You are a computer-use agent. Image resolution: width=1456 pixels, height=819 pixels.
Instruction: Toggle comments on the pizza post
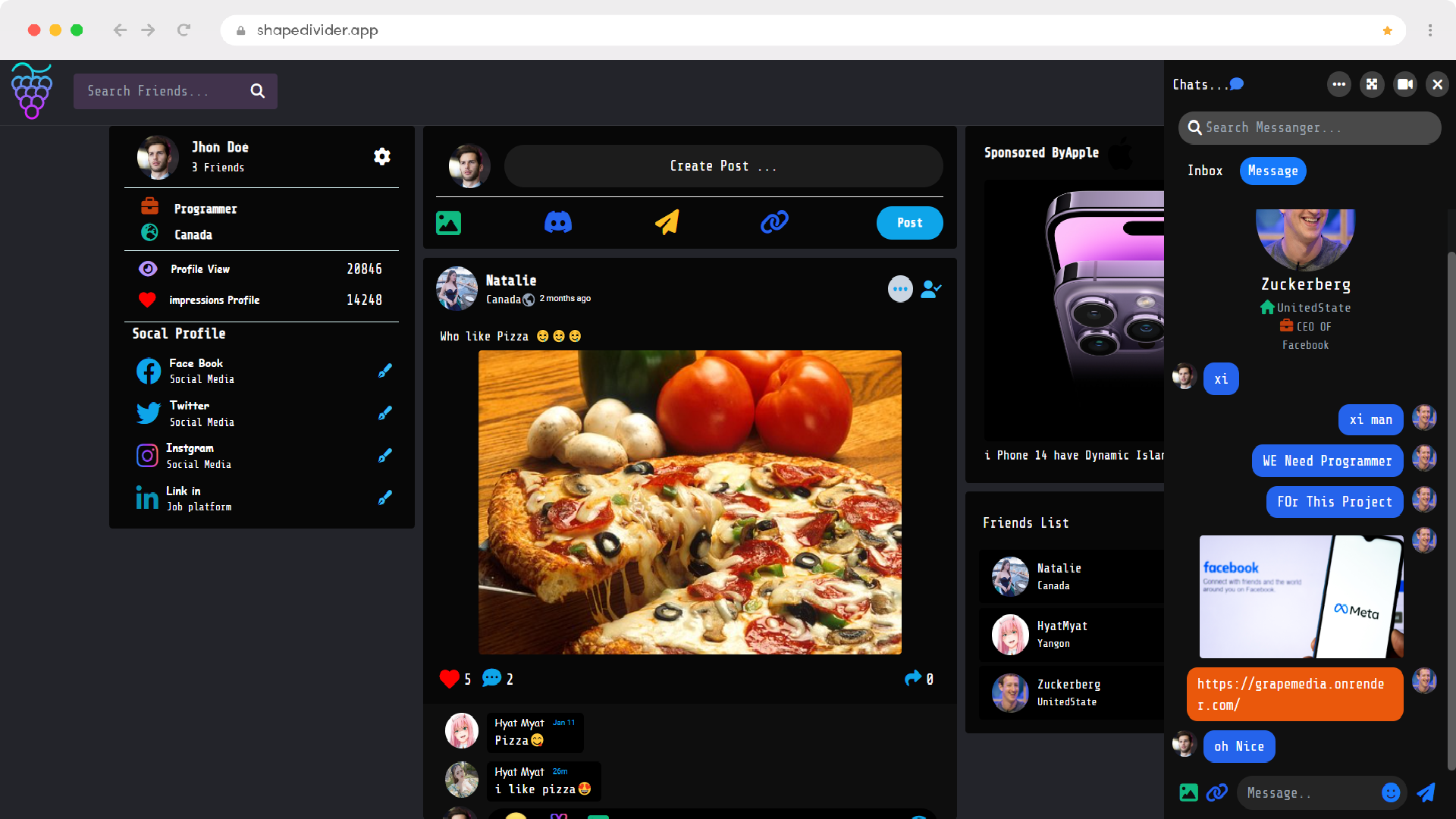491,678
